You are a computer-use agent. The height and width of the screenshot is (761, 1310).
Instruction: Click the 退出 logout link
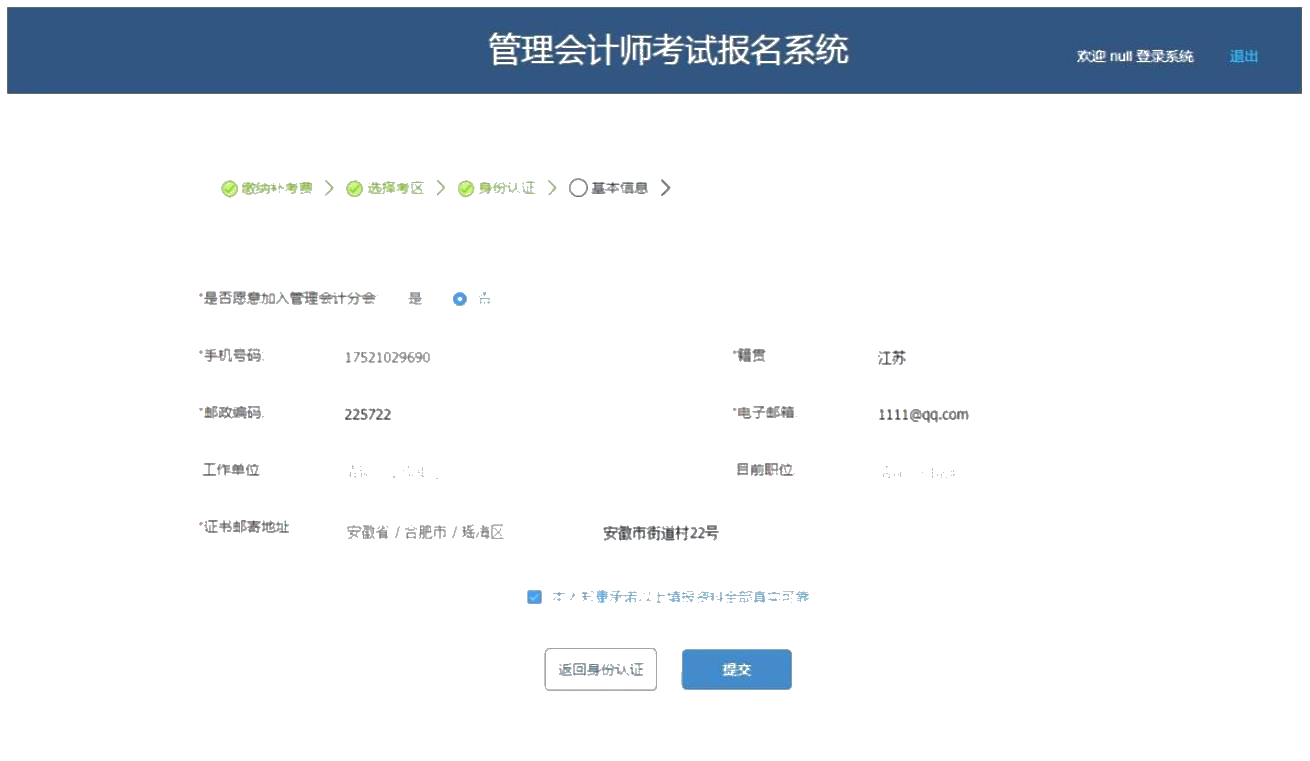click(1243, 57)
